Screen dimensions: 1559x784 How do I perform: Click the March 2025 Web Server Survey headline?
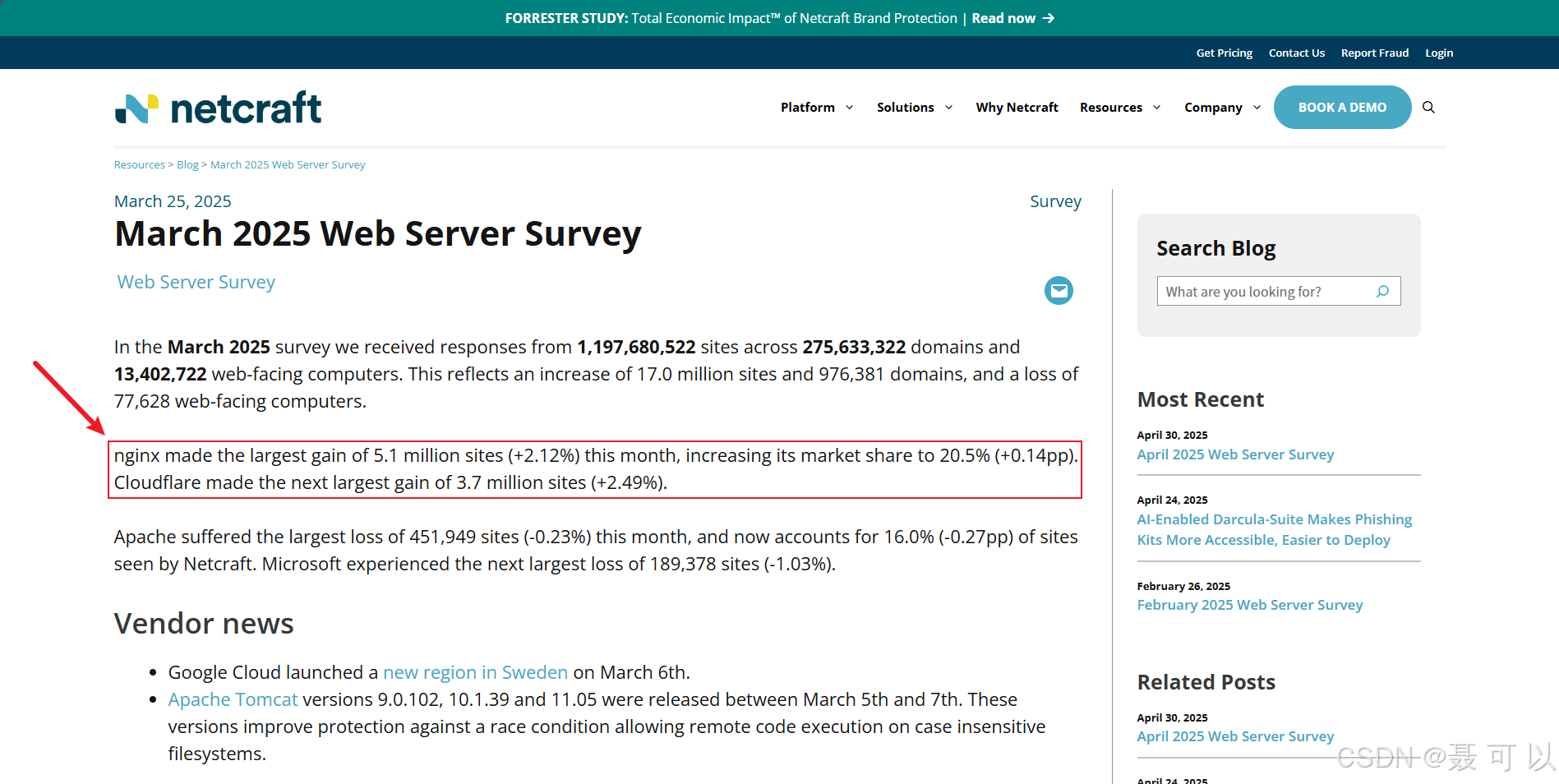coord(377,233)
